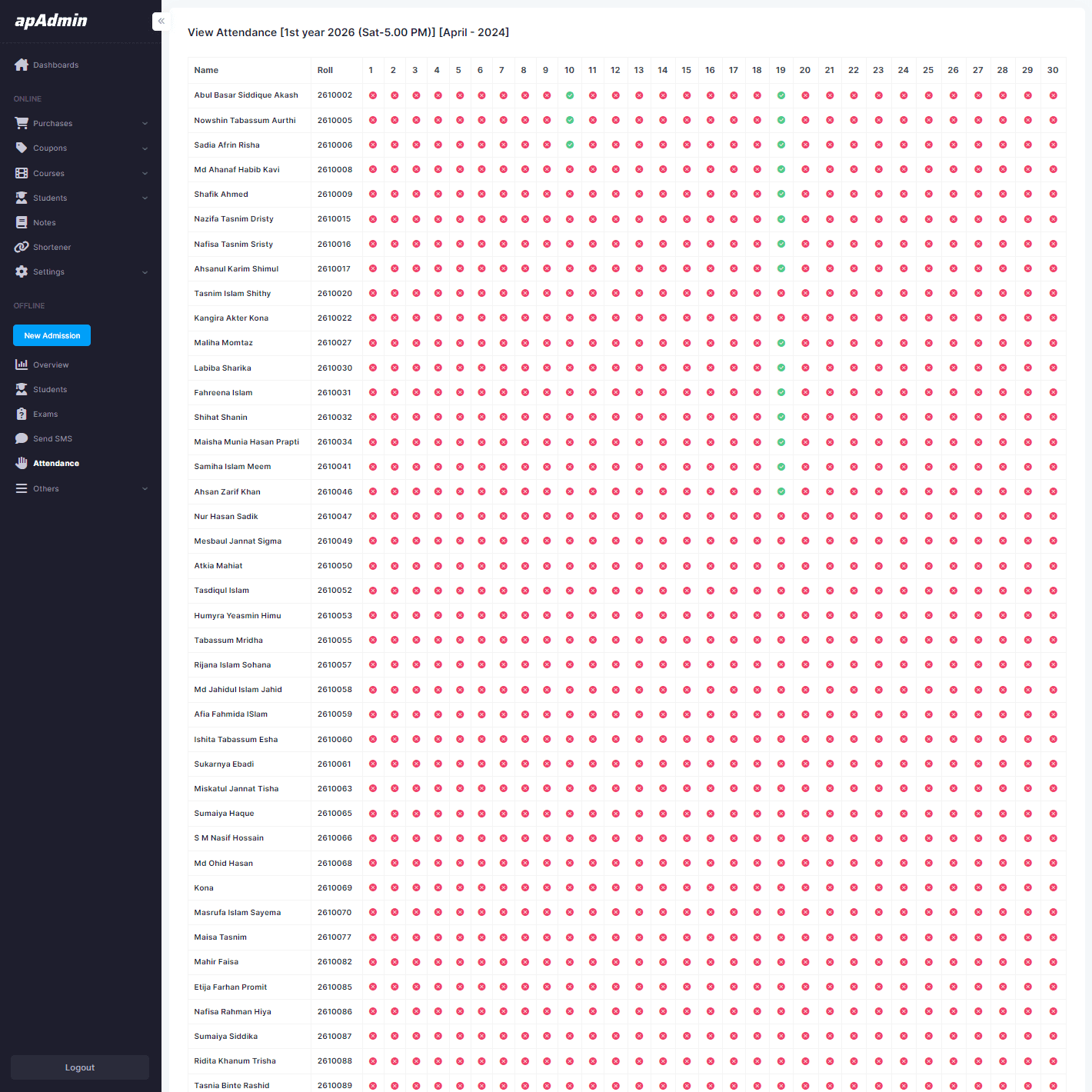This screenshot has height=1092, width=1092.
Task: Collapse sidebar with double-chevron icon
Action: pos(161,22)
